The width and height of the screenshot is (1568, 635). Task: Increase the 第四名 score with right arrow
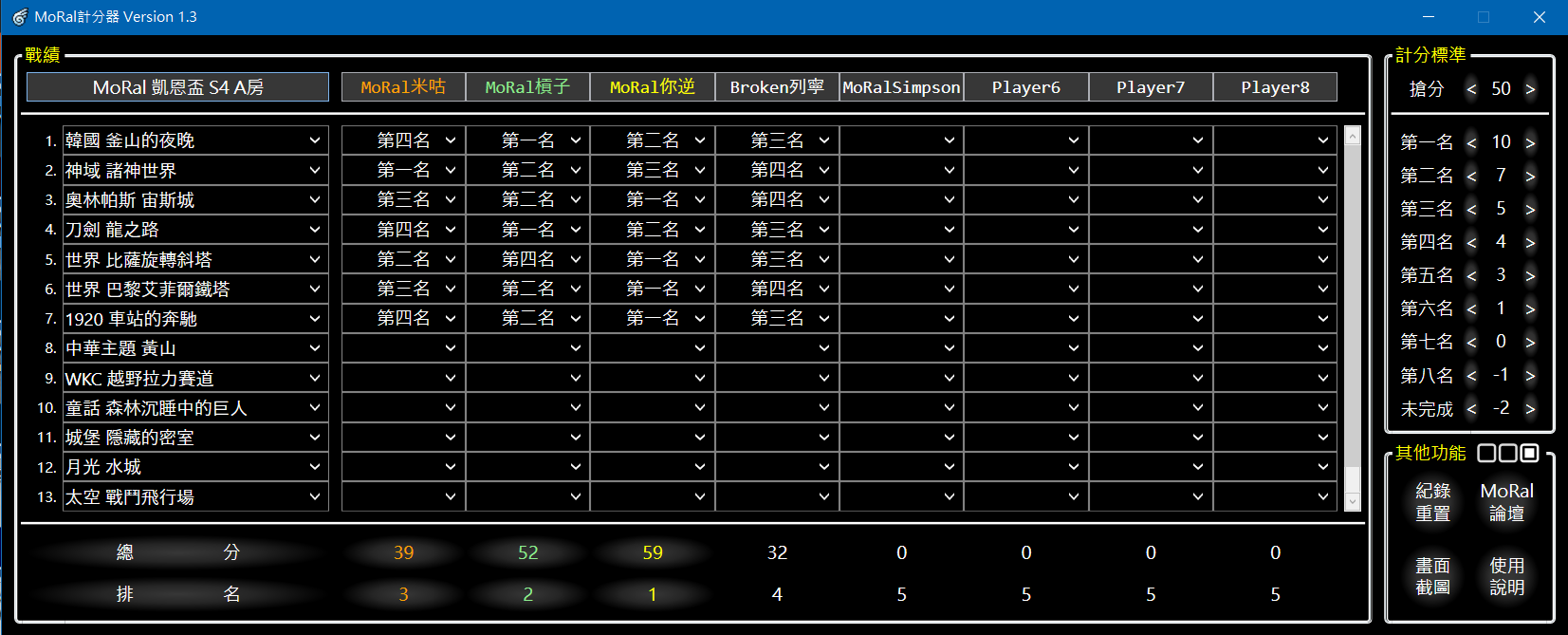pos(1530,243)
